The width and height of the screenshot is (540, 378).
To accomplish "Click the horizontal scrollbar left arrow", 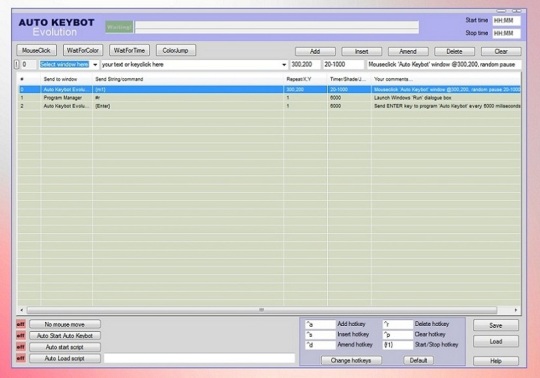I will tap(22, 310).
